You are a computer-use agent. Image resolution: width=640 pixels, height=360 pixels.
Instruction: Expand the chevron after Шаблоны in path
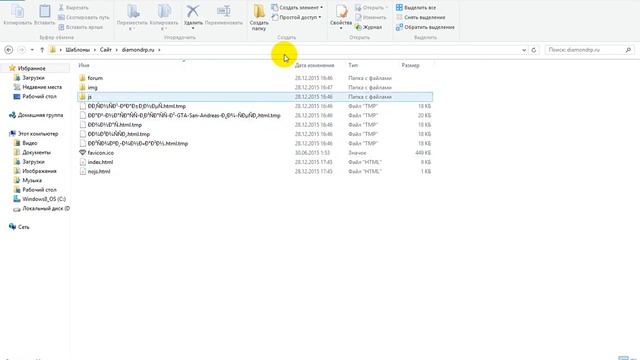click(x=95, y=50)
